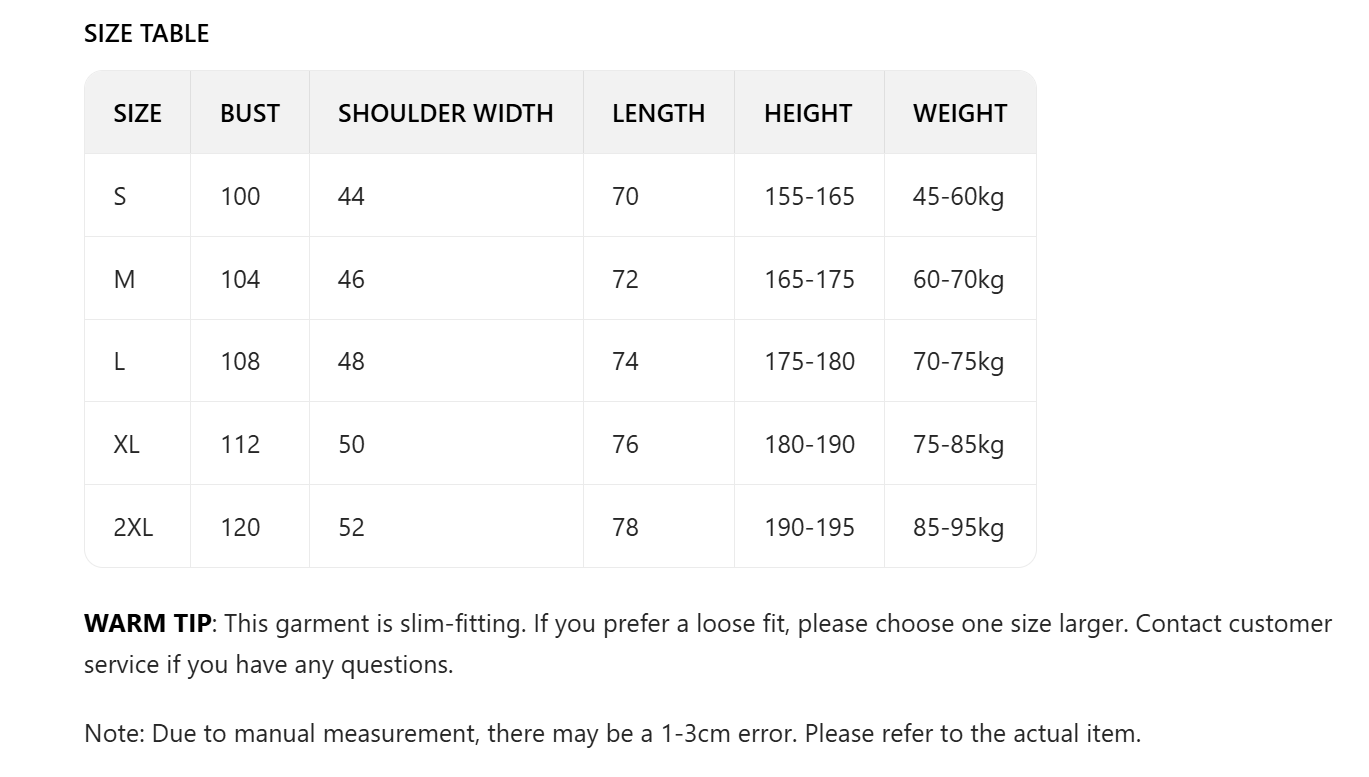Image resolution: width=1369 pixels, height=777 pixels.
Task: Click the length value 78
Action: [625, 527]
